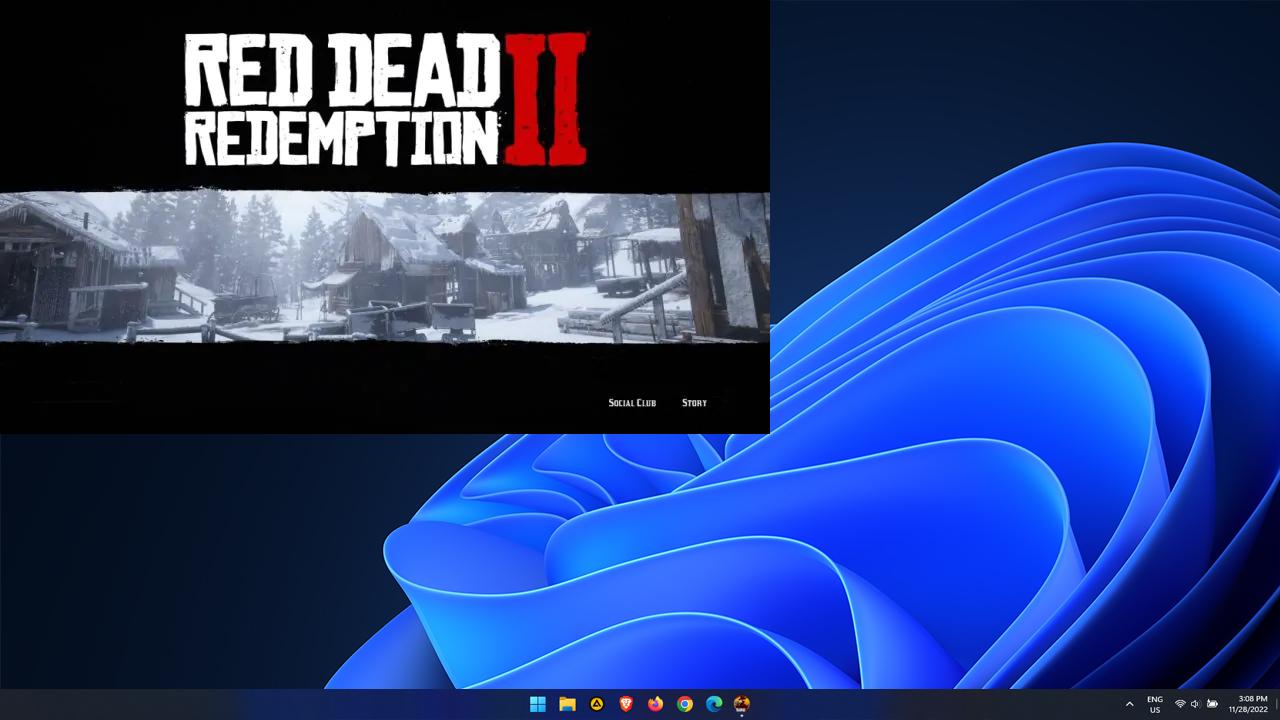This screenshot has height=720, width=1280.
Task: Open the clock showing 3:08 PM
Action: (x=1249, y=704)
